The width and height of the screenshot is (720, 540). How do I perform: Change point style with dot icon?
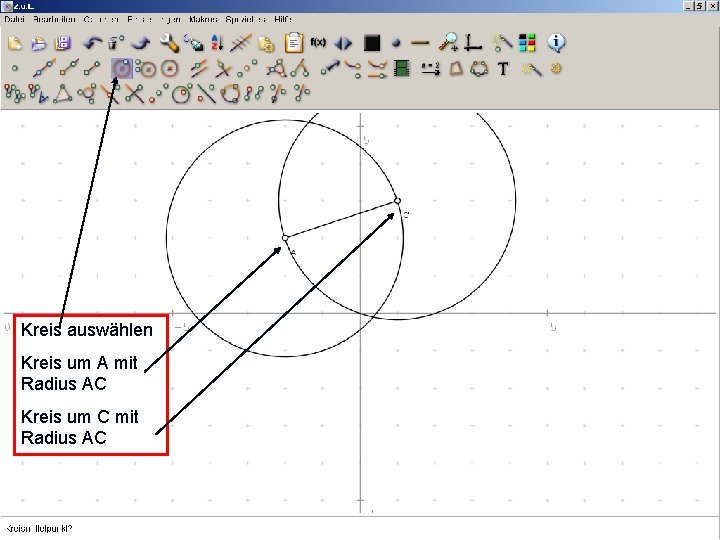coord(397,44)
